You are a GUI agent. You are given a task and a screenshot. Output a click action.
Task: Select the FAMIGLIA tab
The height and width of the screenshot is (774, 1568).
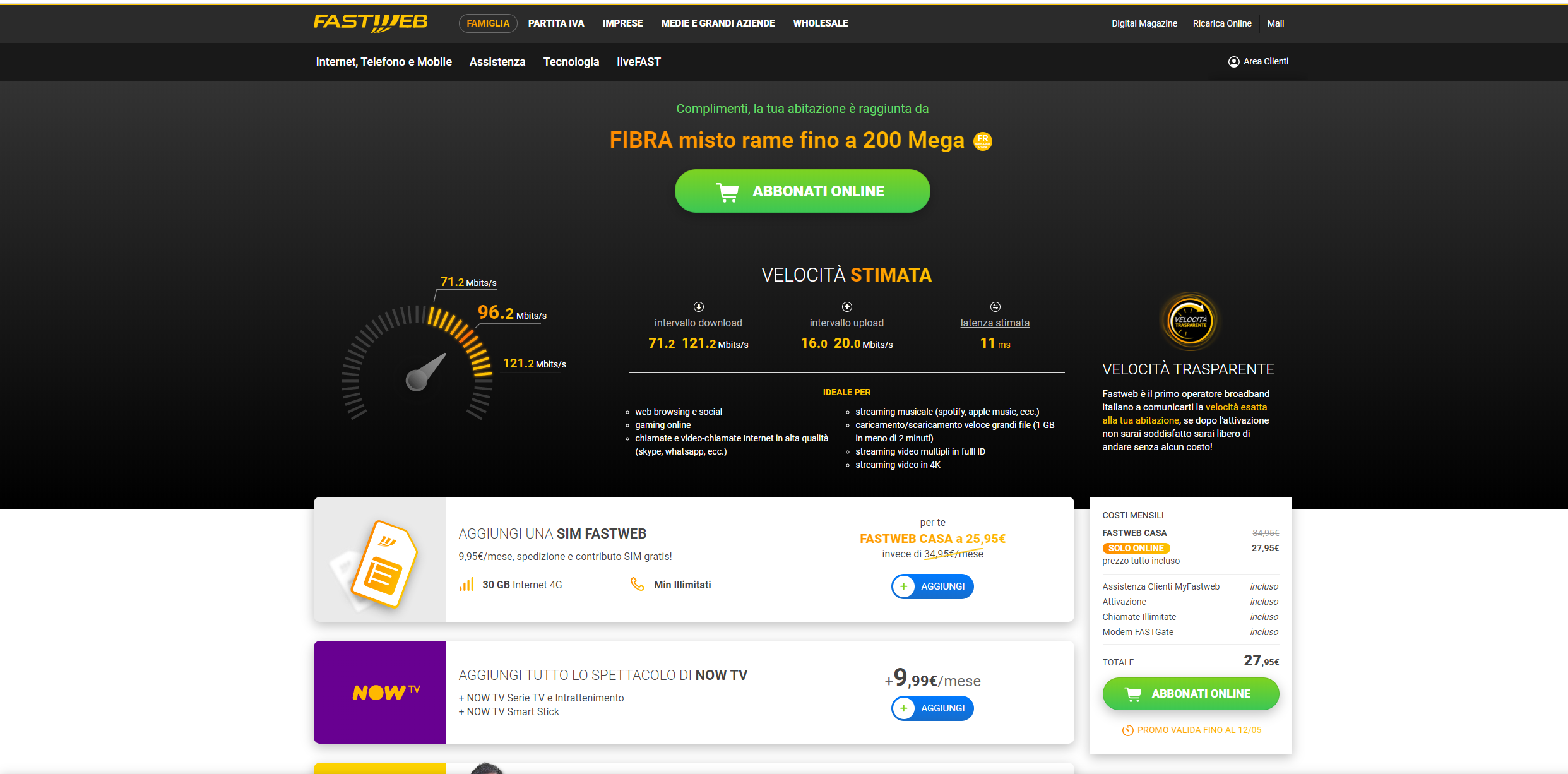pos(488,23)
